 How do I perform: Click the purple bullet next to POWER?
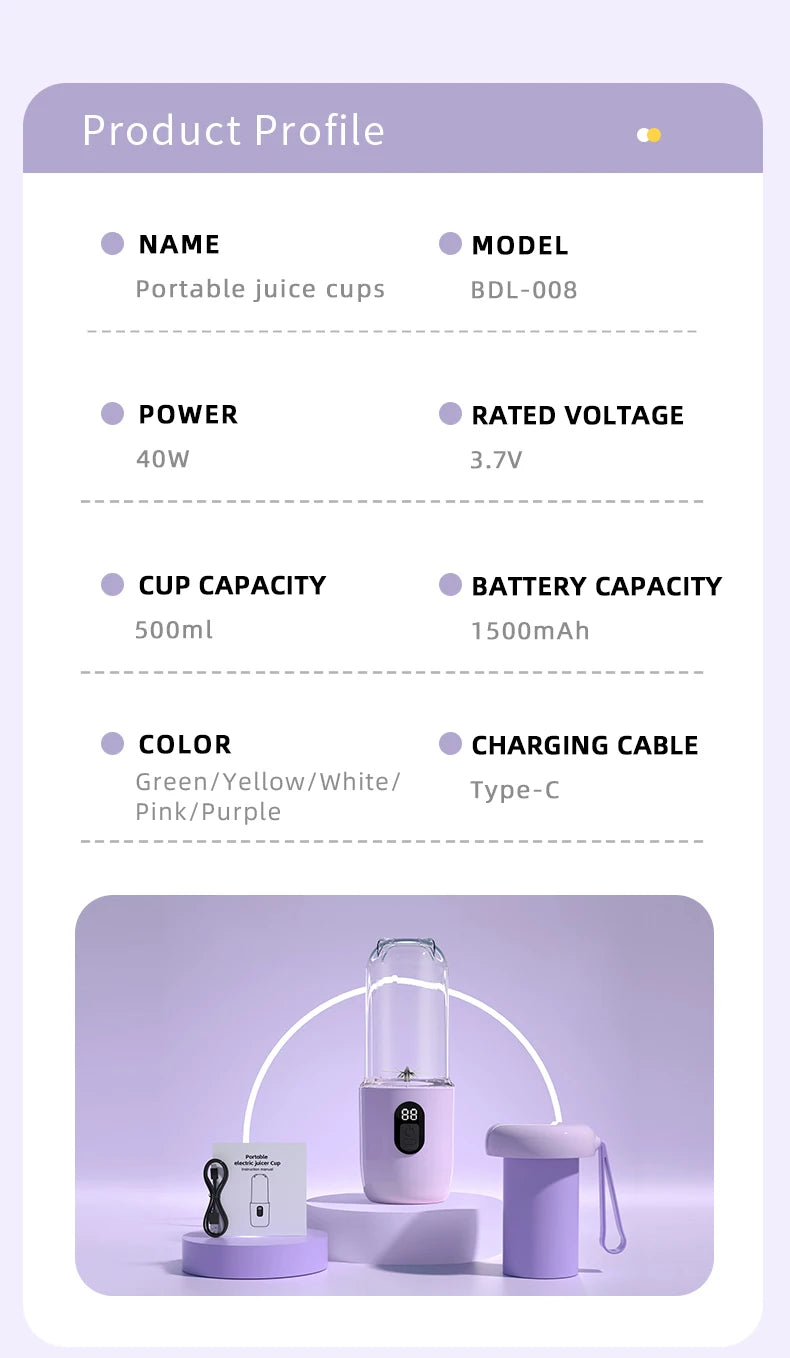coord(113,414)
